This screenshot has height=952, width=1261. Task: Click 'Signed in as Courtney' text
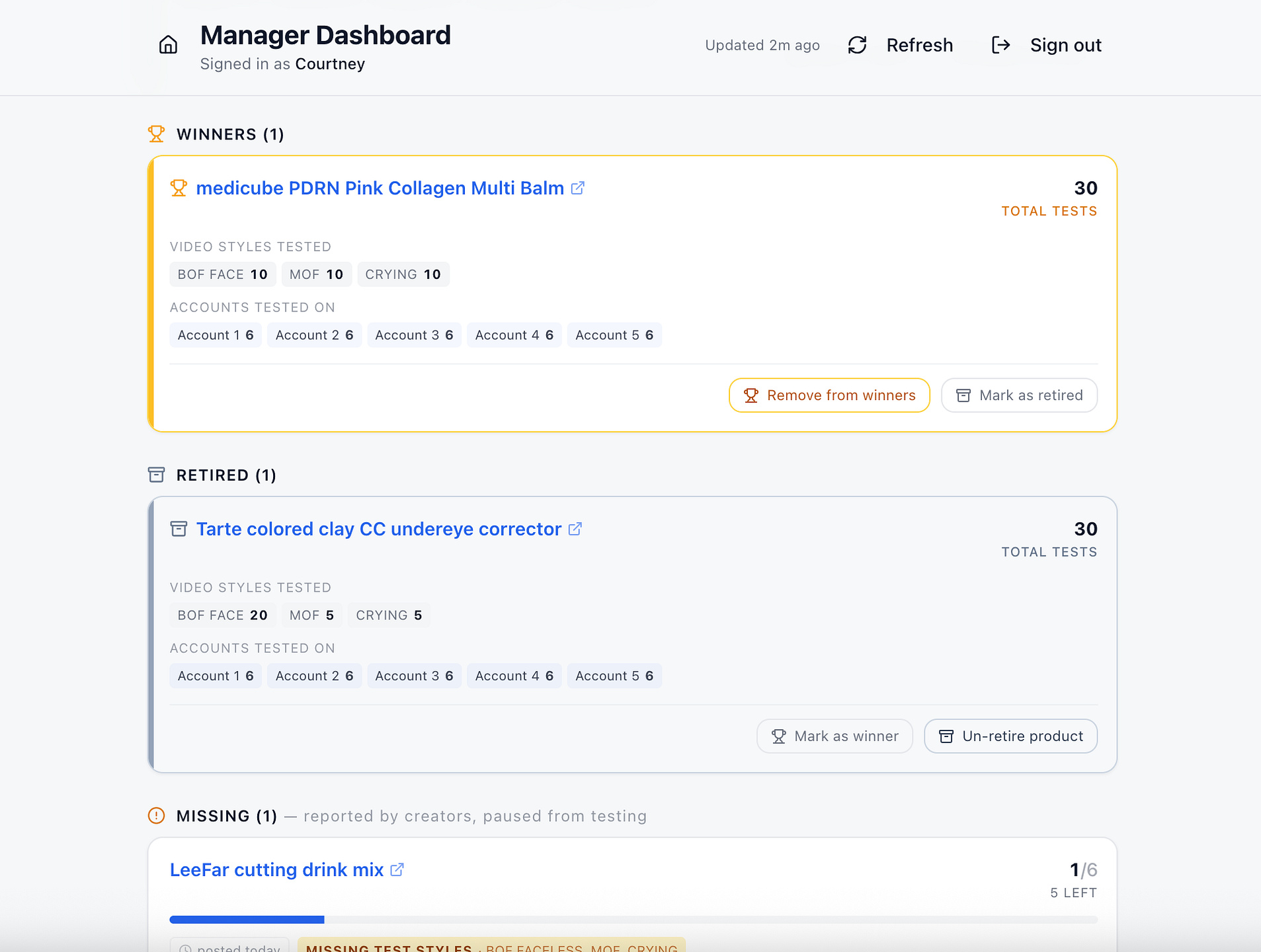tap(282, 64)
